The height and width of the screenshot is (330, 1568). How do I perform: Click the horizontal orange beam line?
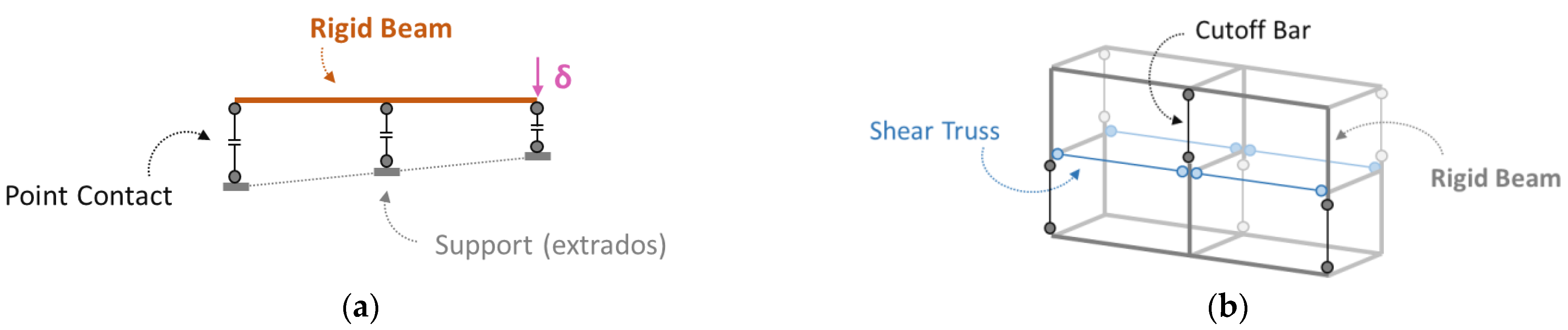385,100
